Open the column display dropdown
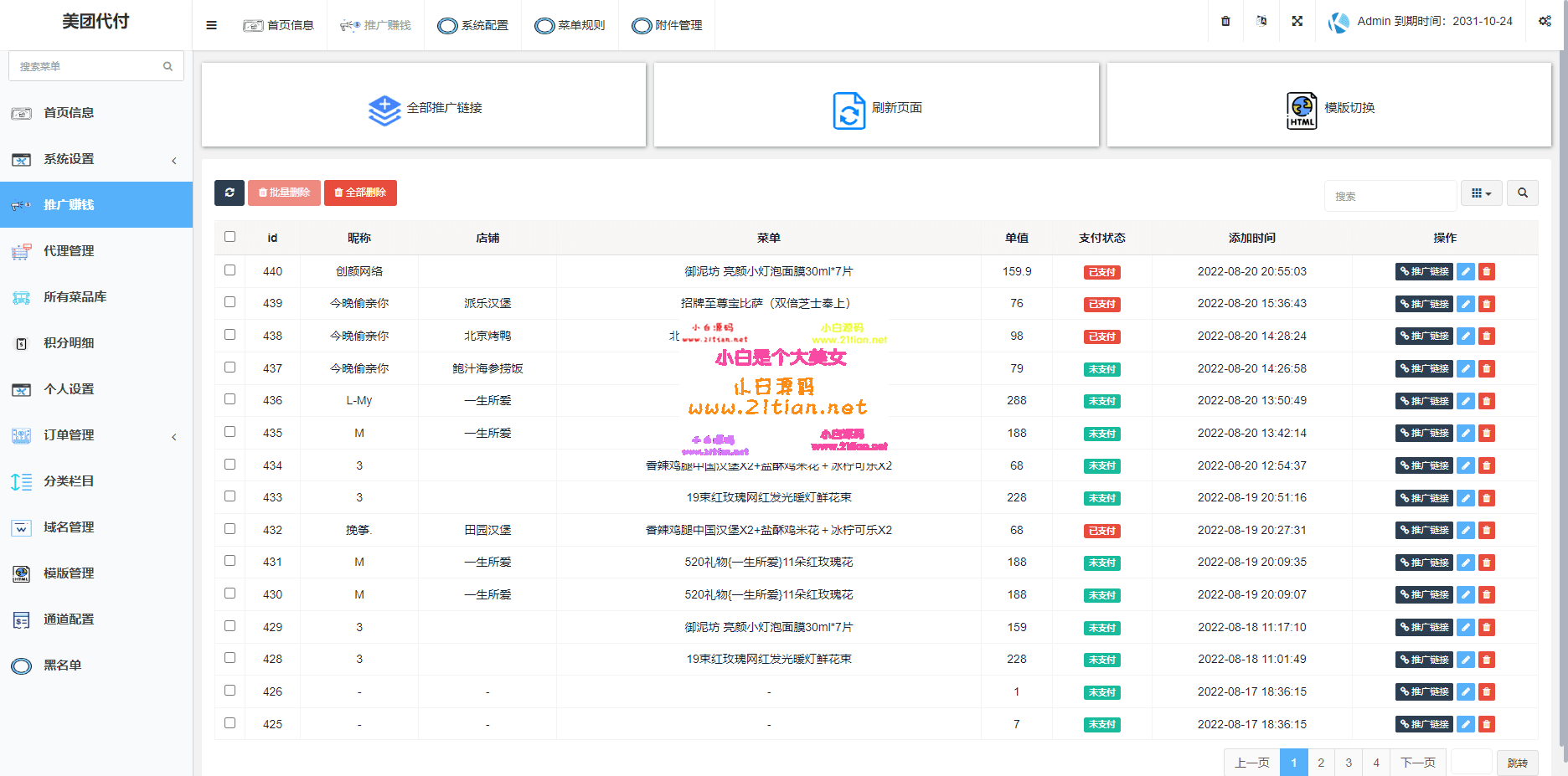This screenshot has width=1568, height=776. 1481,193
